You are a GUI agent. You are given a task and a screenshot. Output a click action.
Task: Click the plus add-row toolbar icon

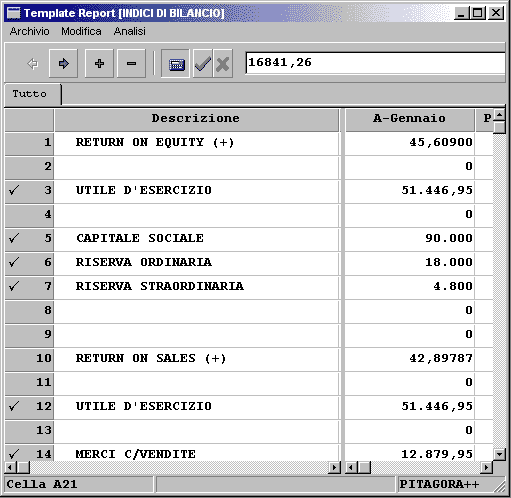[99, 63]
